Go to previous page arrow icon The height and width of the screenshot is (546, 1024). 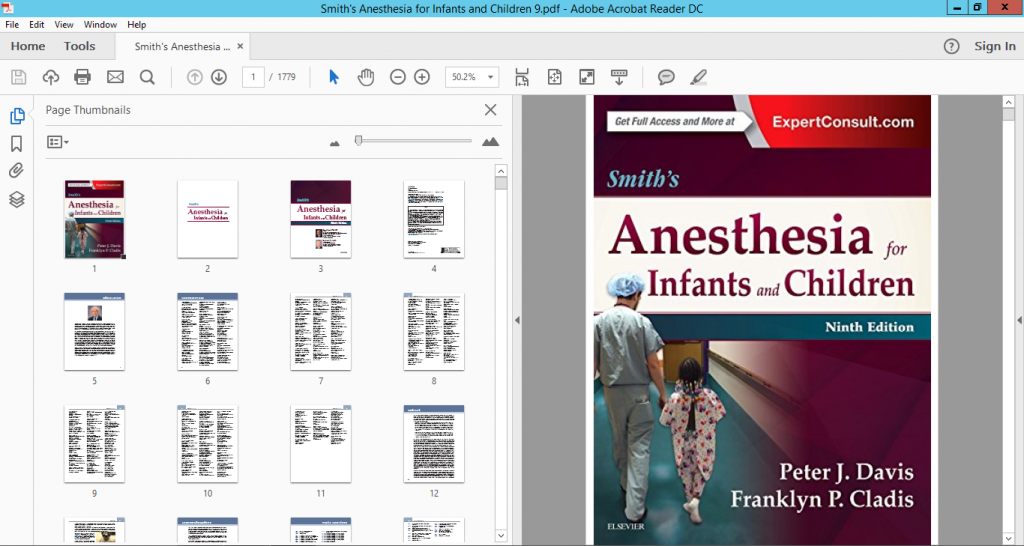[x=195, y=77]
